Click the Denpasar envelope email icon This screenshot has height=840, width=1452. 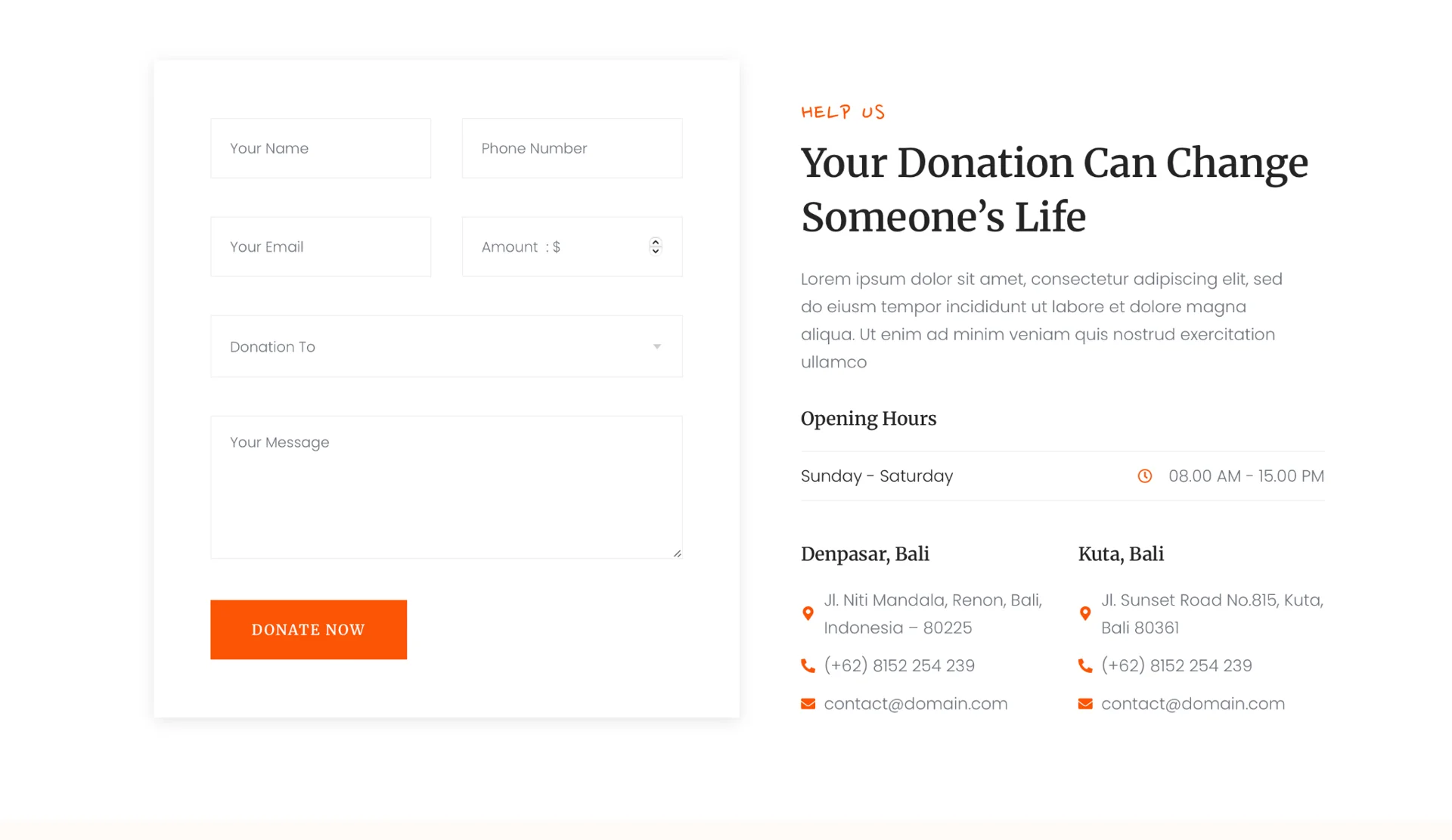808,704
